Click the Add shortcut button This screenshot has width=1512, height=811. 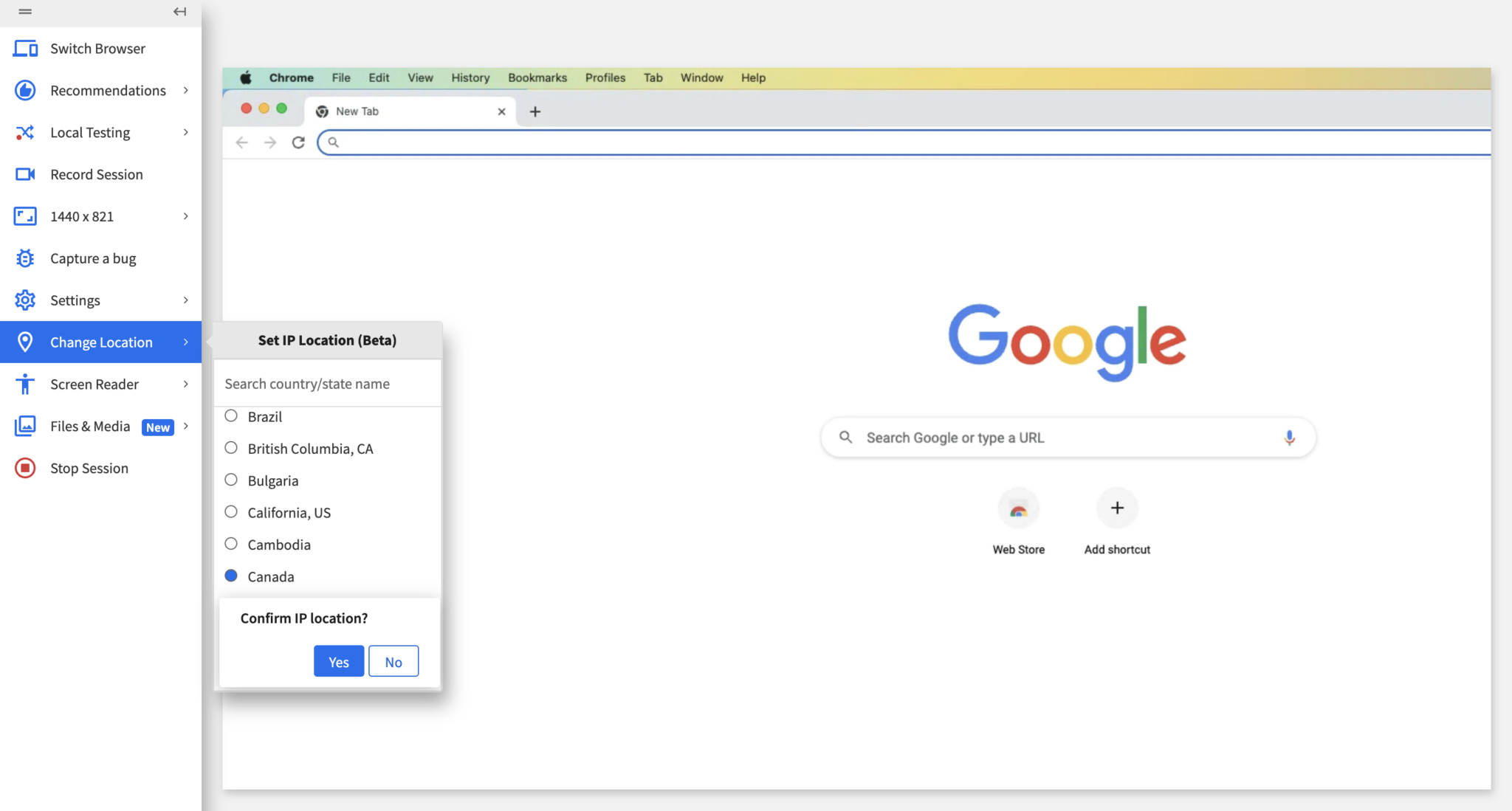tap(1116, 508)
